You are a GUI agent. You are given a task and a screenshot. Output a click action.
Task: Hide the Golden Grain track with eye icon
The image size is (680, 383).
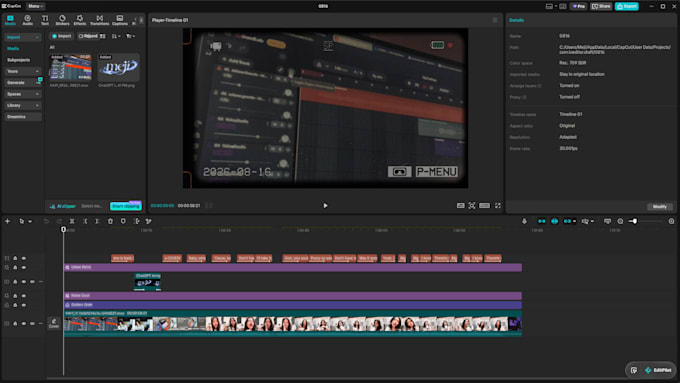click(x=24, y=305)
